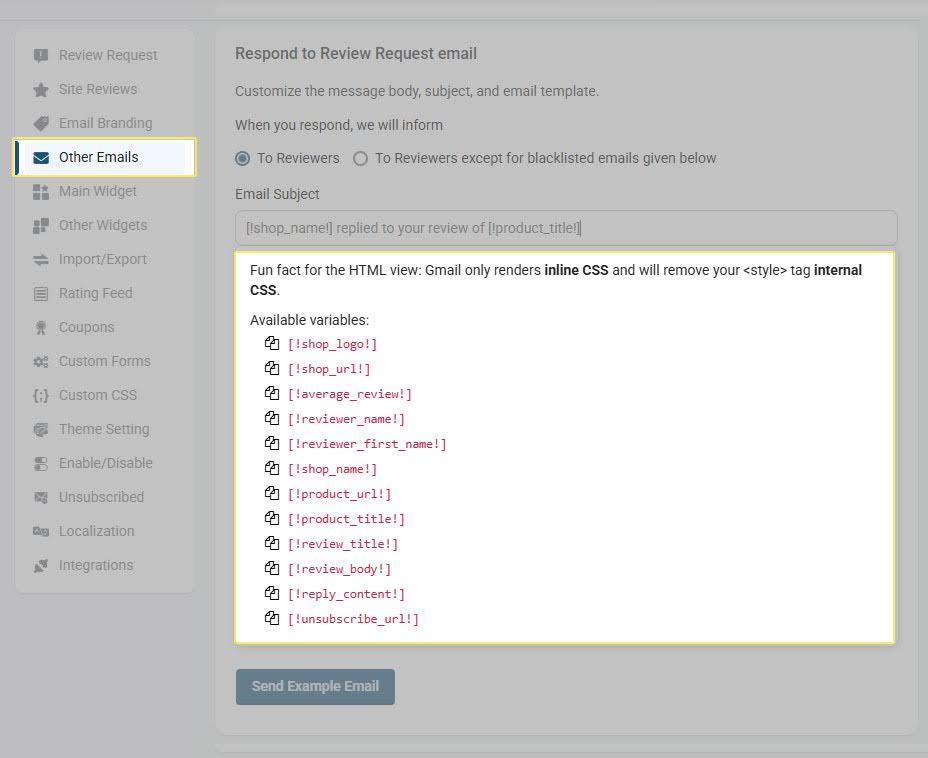The width and height of the screenshot is (928, 758).
Task: Copy the [!shop_logo!] variable using its copy icon
Action: click(x=271, y=343)
